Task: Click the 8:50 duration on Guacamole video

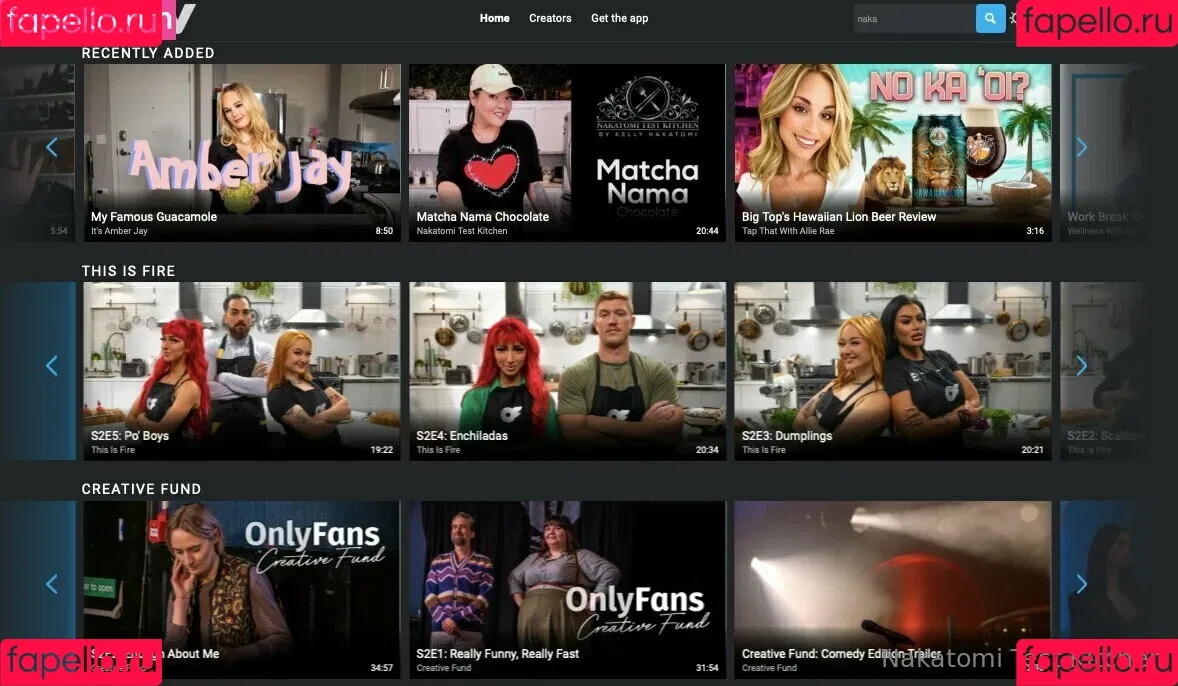Action: [x=384, y=231]
